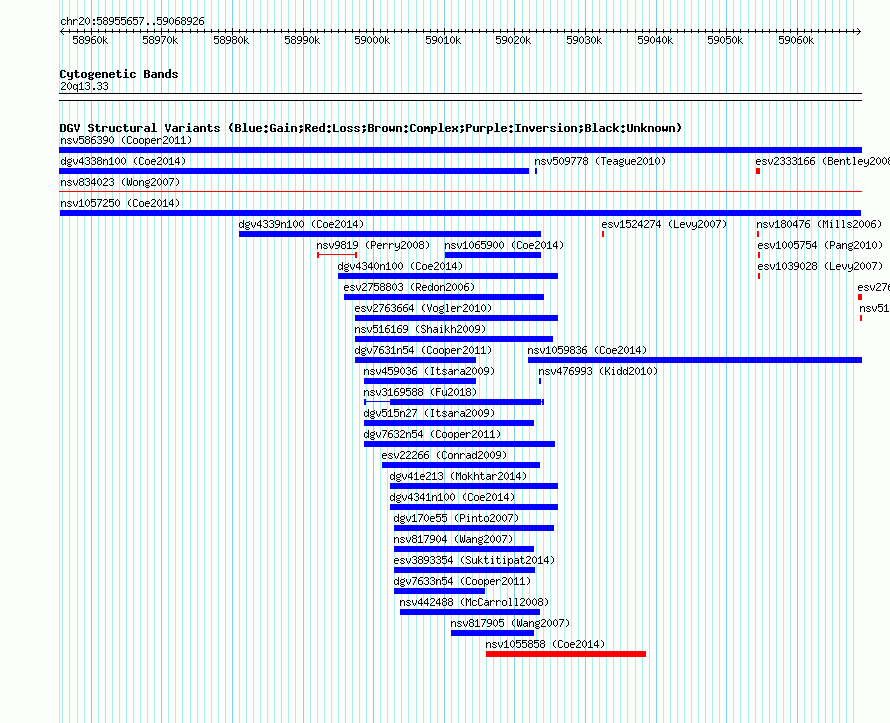Click the blue nsv817905 gain bar
Screen dimensions: 890x723
pyautogui.click(x=493, y=633)
